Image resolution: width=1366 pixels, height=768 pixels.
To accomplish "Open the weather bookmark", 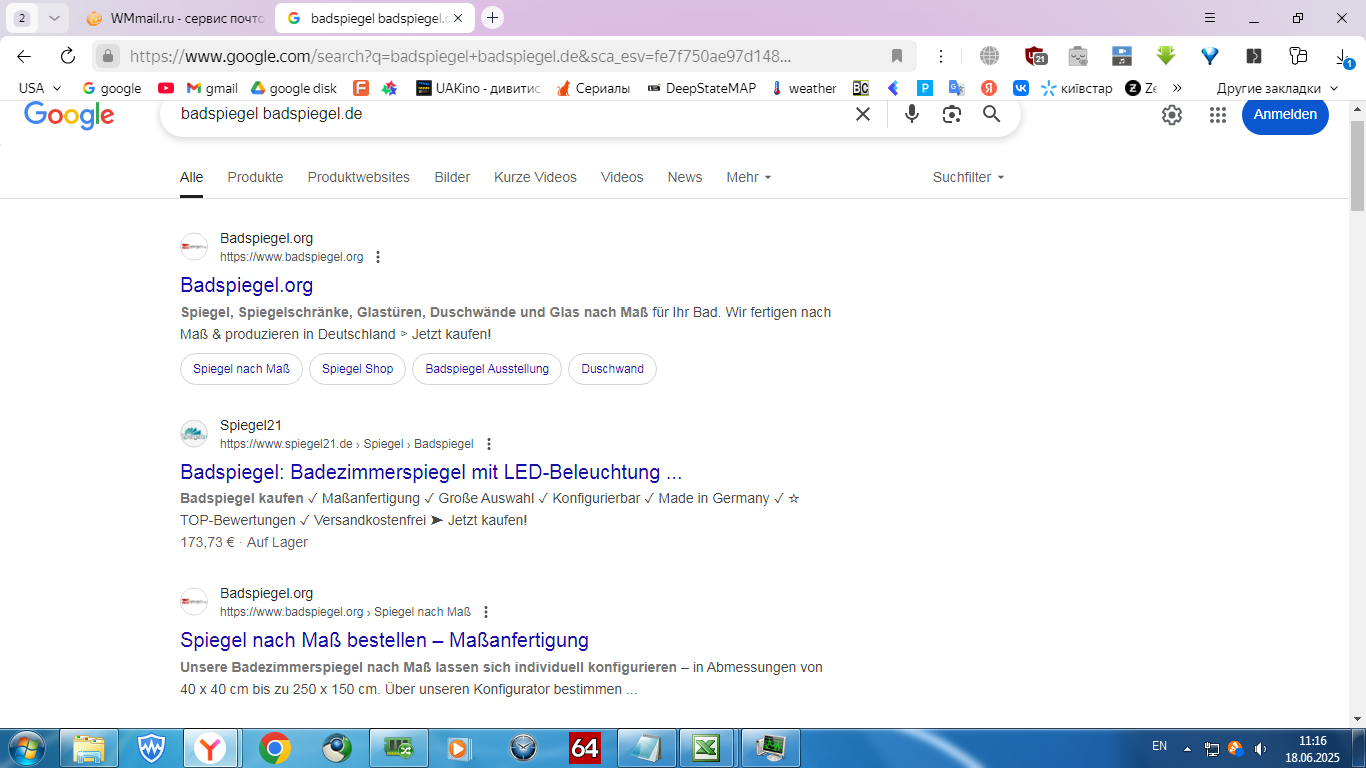I will 804,88.
